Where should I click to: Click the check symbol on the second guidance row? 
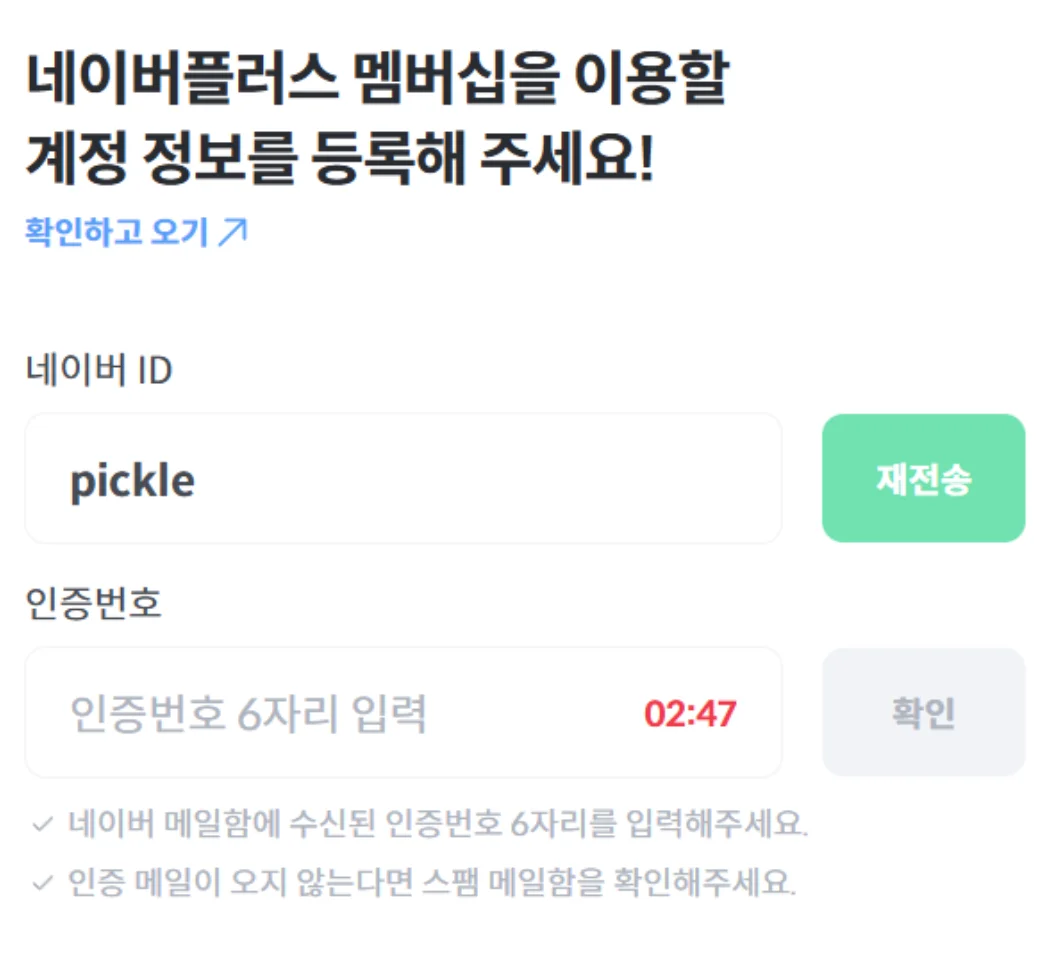point(40,876)
